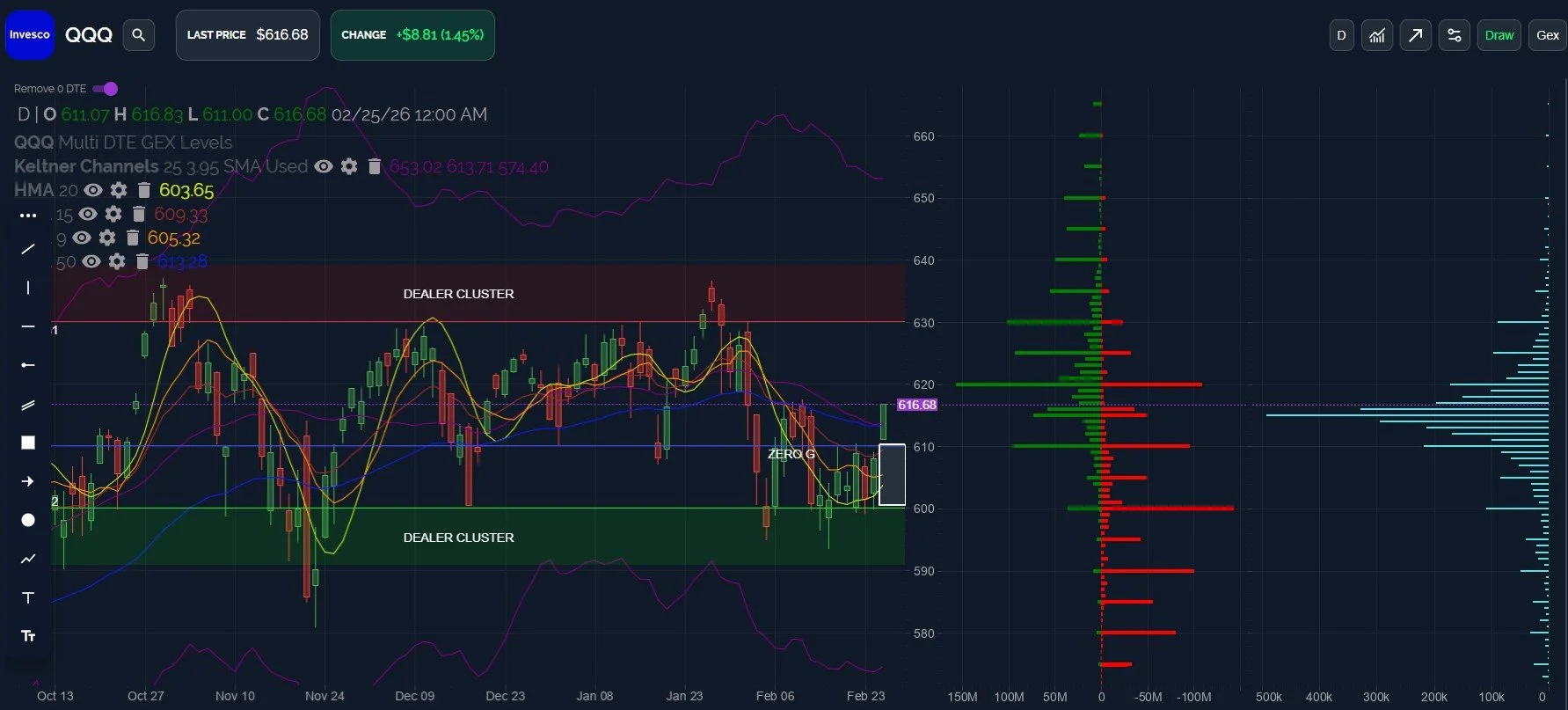Select the horizontal ray tool
This screenshot has width=1568, height=710.
28,365
